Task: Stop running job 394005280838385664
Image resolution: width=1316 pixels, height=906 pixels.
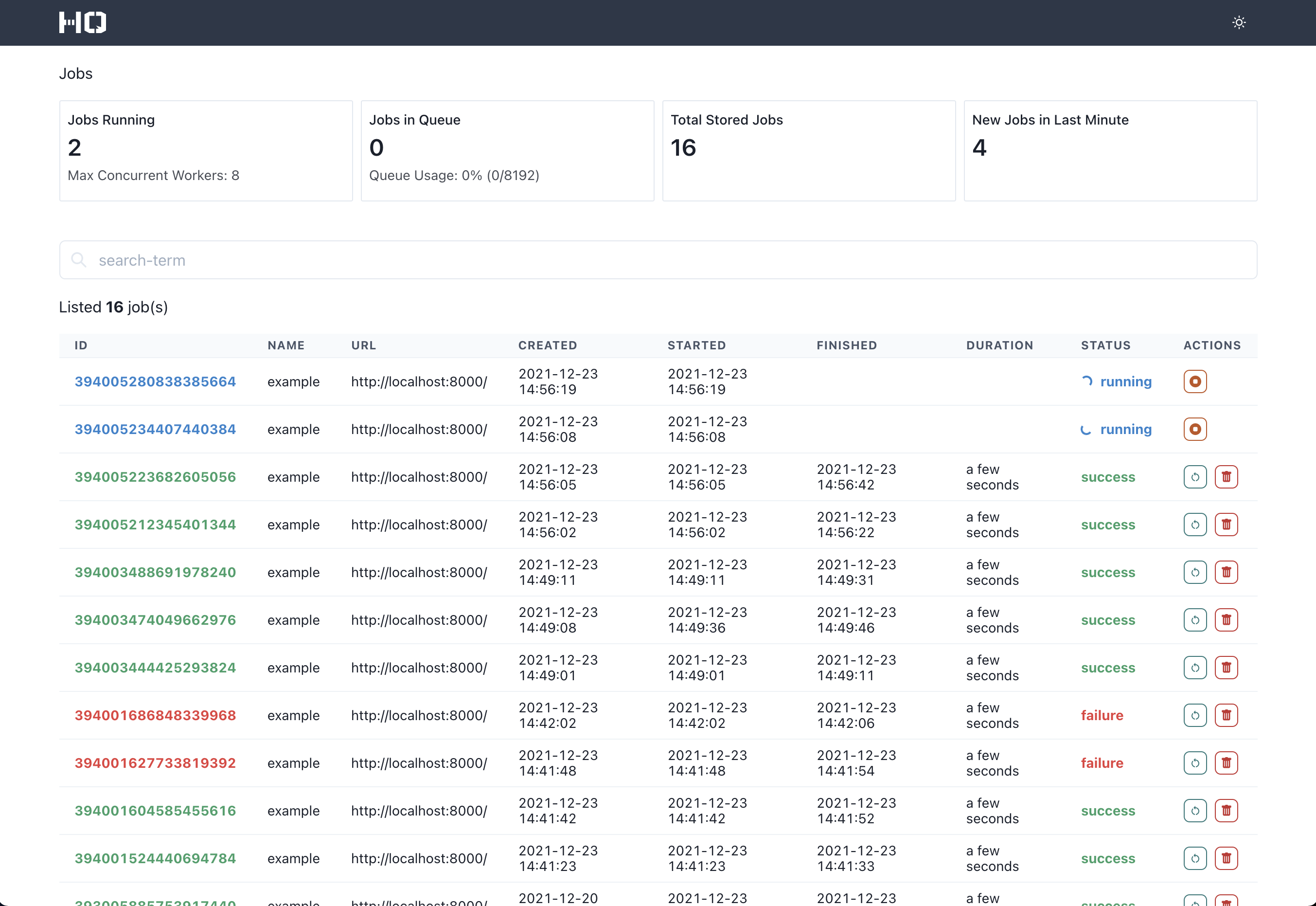Action: pos(1194,381)
